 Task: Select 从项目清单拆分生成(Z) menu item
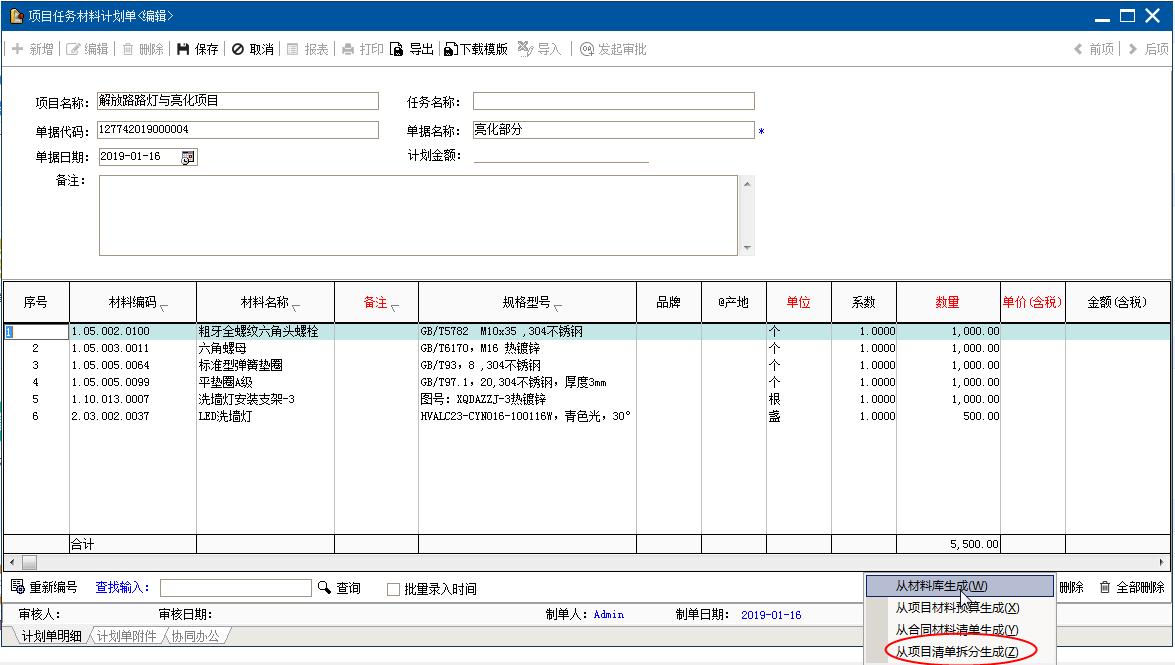click(x=957, y=652)
